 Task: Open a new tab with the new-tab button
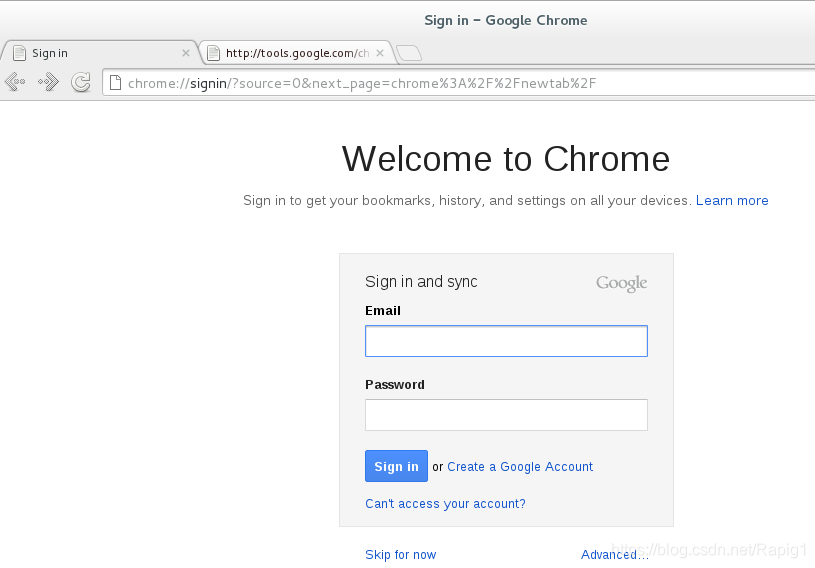pos(409,53)
